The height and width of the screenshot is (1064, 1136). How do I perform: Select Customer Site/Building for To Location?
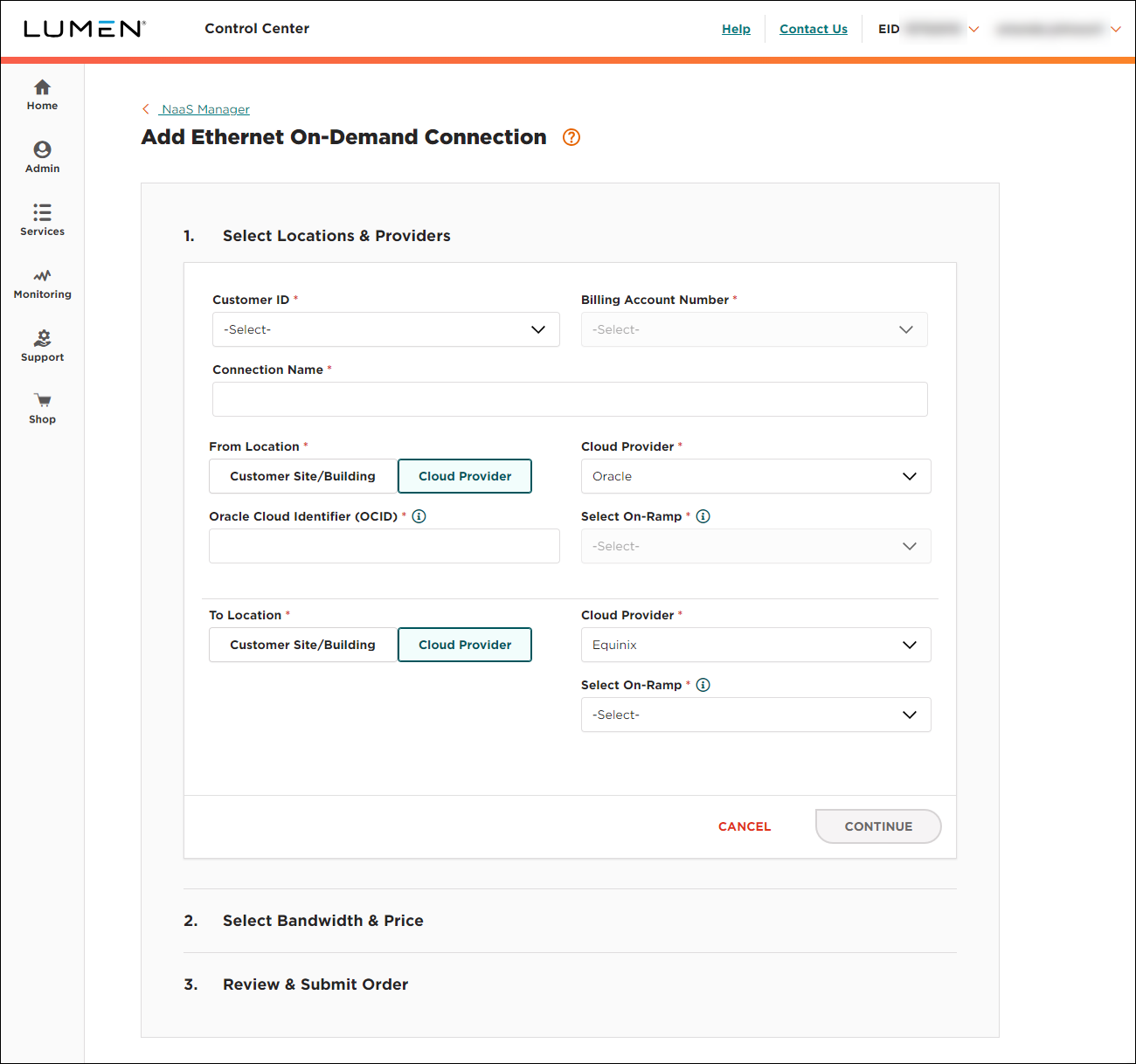pyautogui.click(x=302, y=645)
